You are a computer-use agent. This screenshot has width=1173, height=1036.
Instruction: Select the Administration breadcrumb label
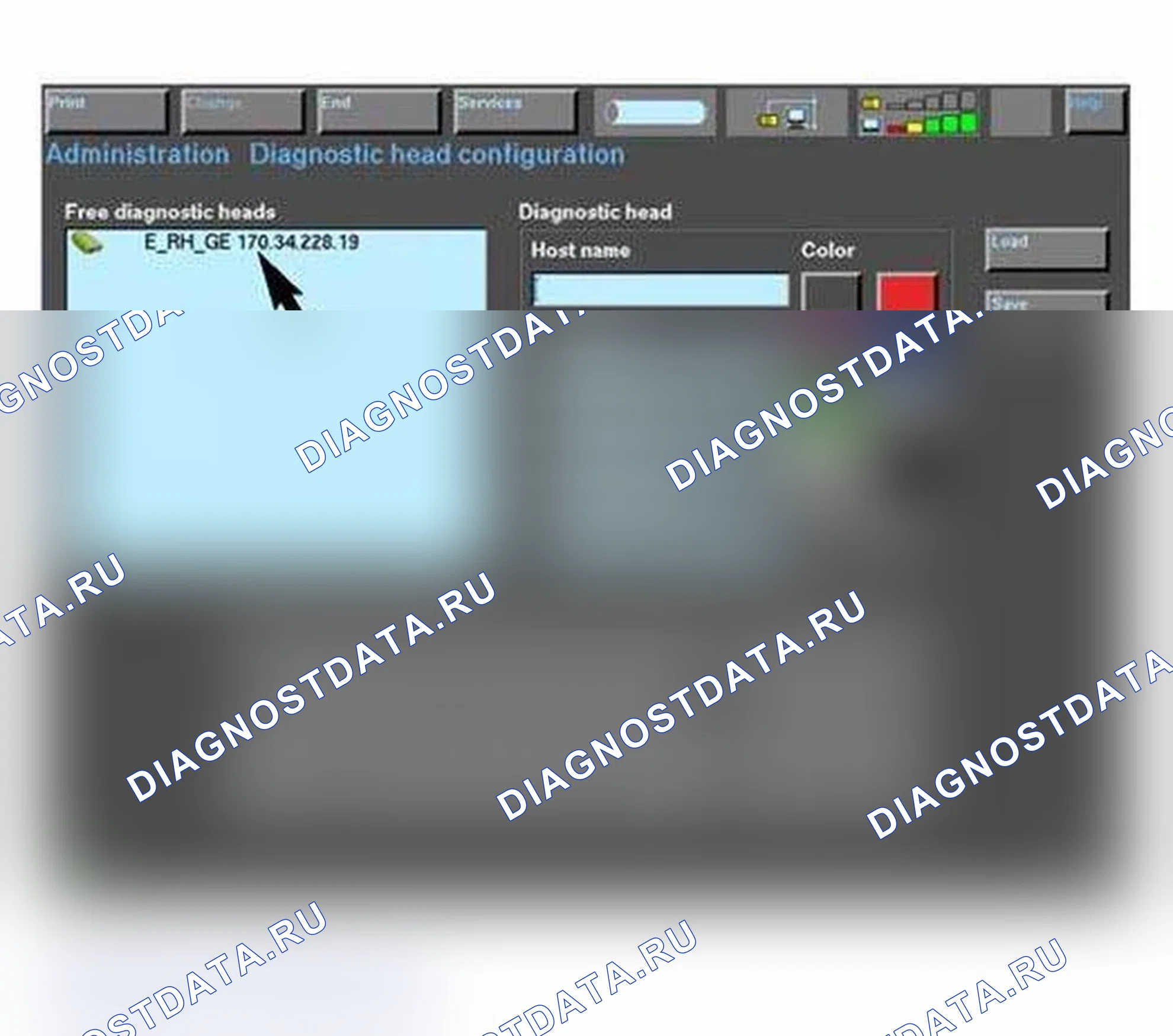coord(138,155)
